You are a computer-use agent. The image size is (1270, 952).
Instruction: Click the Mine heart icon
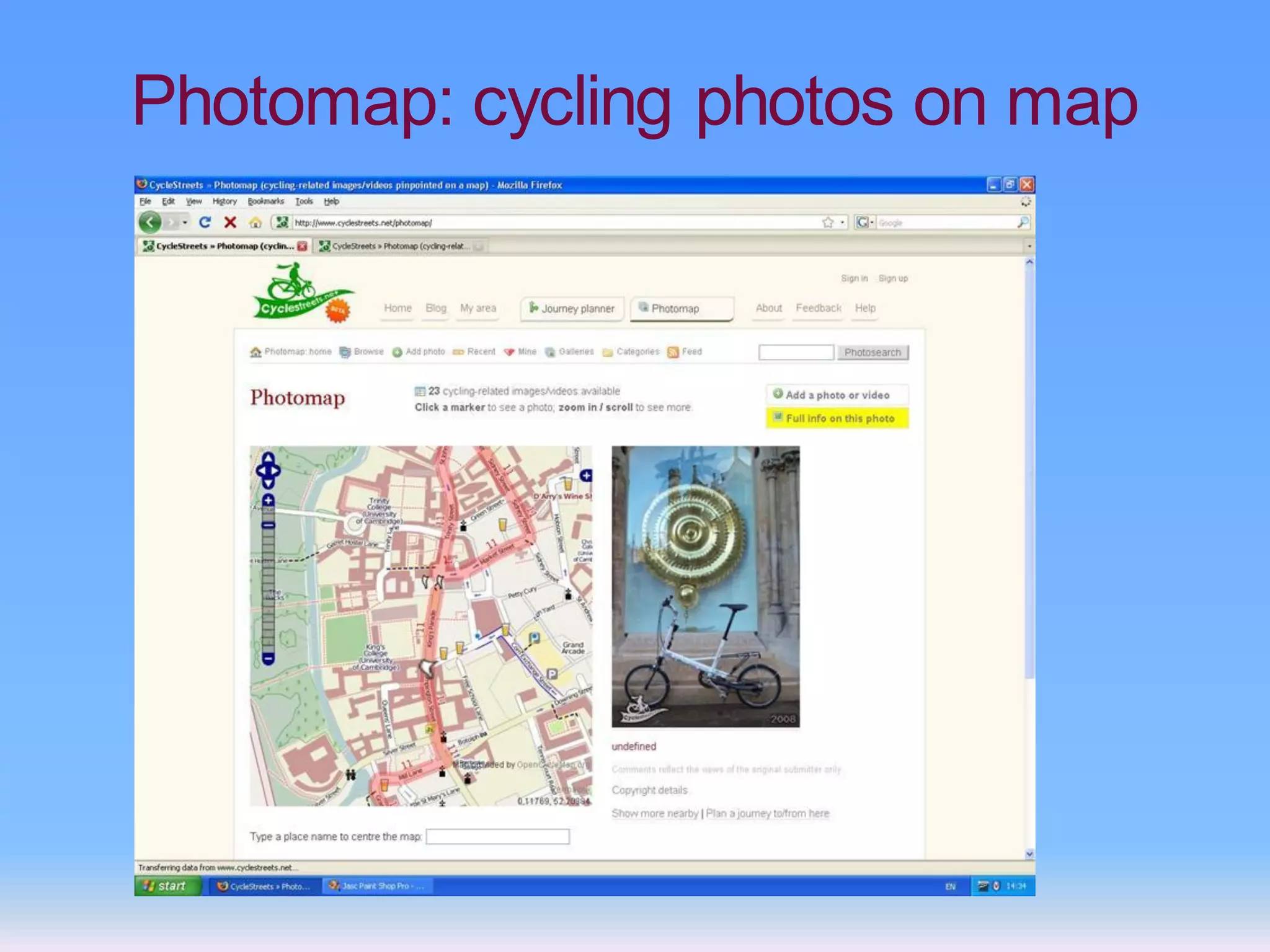click(509, 352)
